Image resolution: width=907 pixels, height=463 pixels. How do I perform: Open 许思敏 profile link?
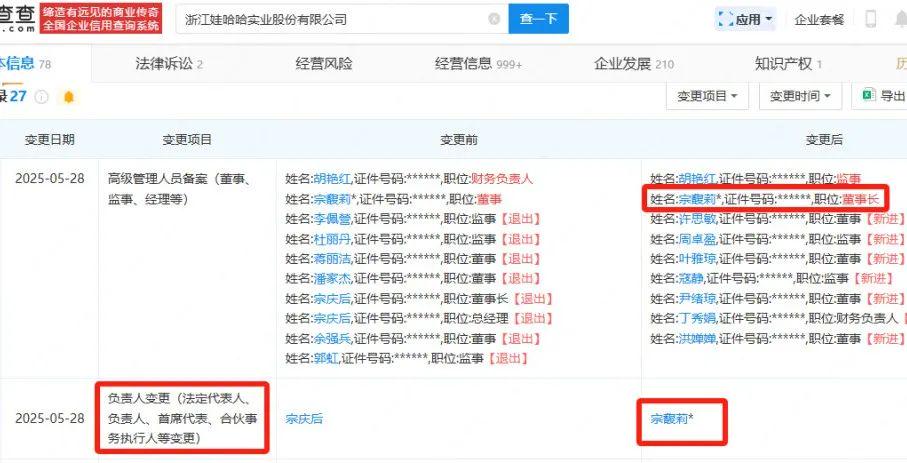tap(696, 219)
